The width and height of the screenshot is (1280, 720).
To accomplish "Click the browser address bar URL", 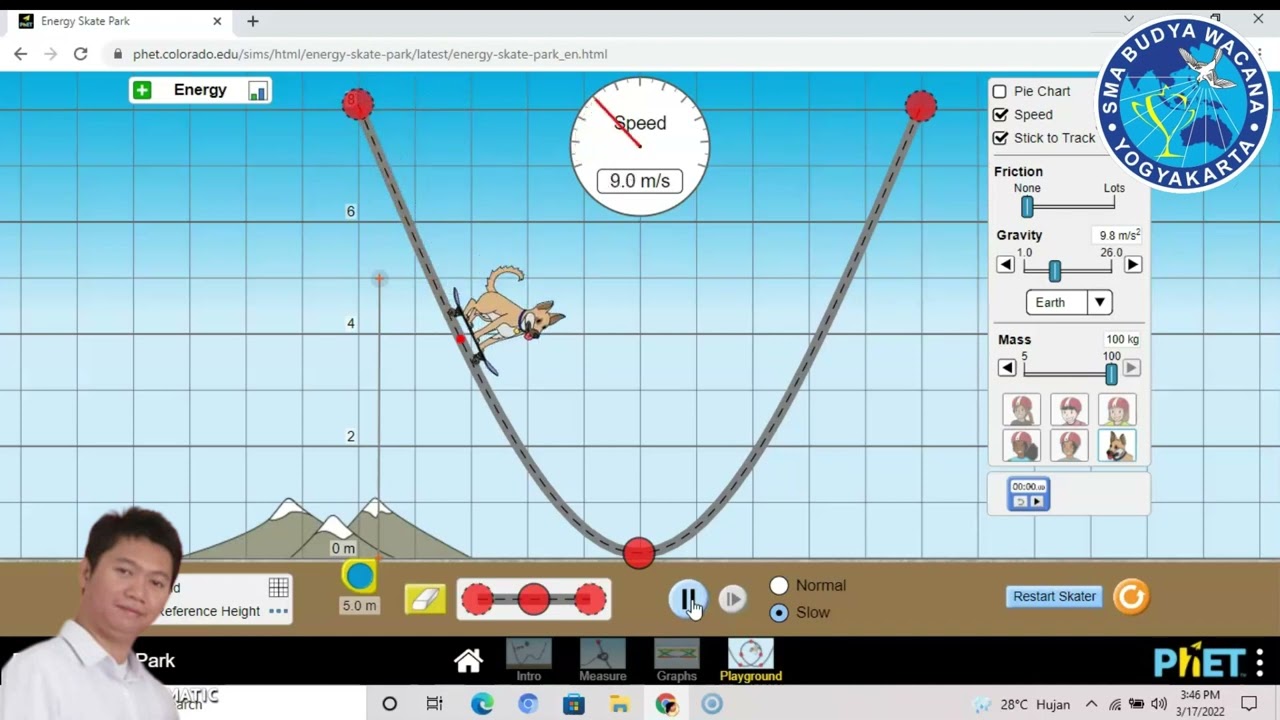I will point(370,54).
